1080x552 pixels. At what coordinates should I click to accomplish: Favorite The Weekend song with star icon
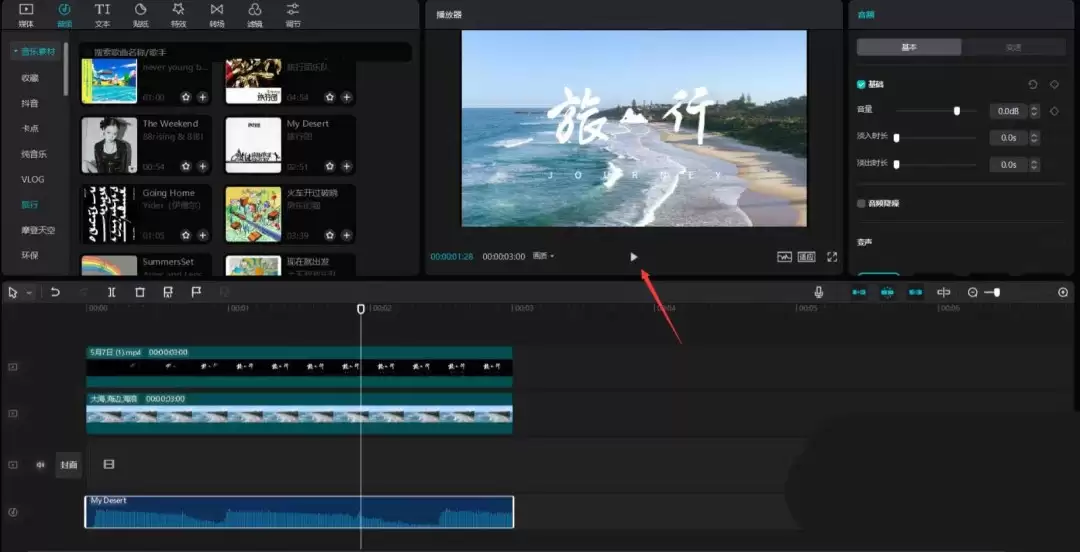[186, 166]
